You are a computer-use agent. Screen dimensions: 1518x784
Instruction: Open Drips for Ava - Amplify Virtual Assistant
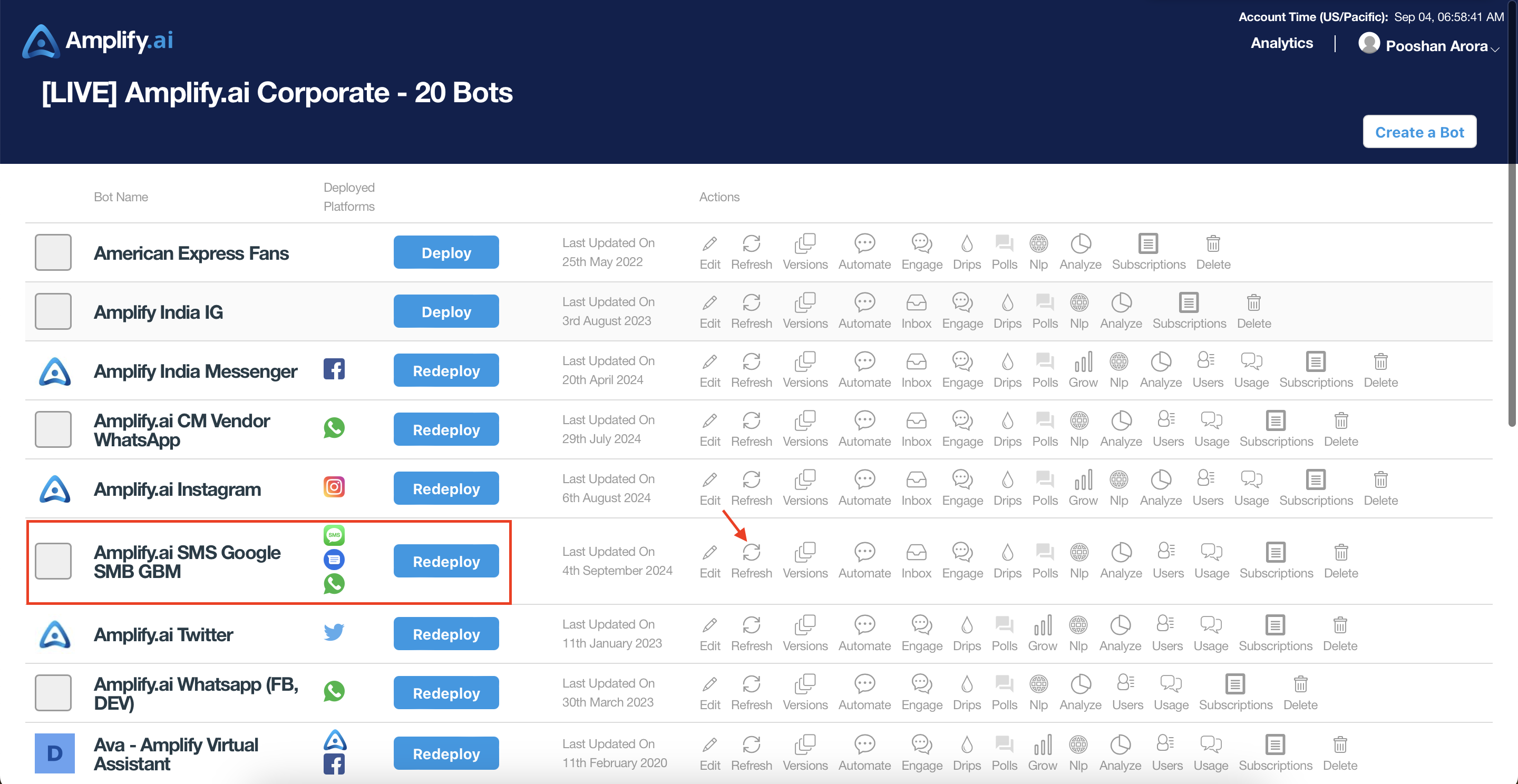coord(967,753)
